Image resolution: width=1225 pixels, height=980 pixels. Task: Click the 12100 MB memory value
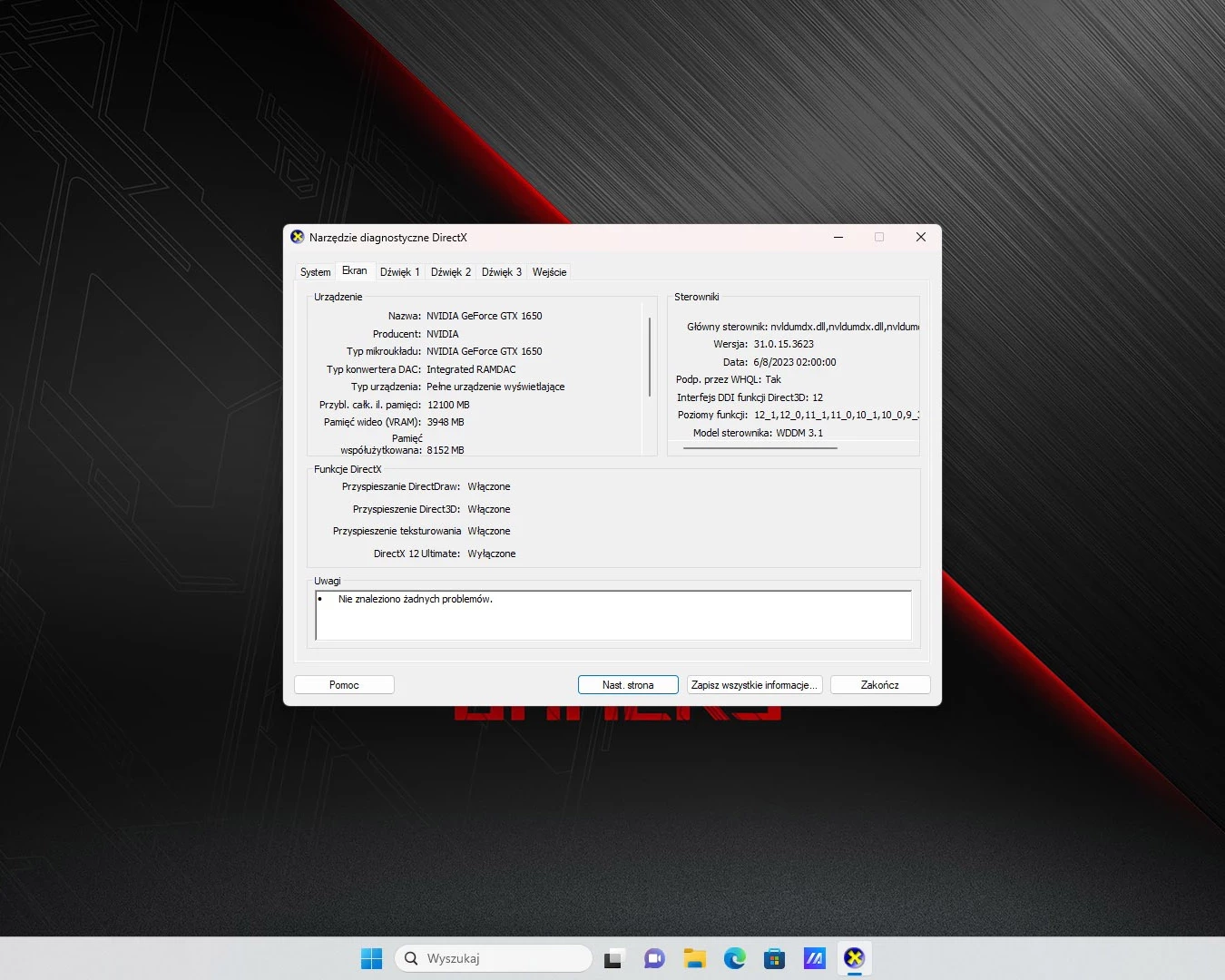click(x=448, y=405)
